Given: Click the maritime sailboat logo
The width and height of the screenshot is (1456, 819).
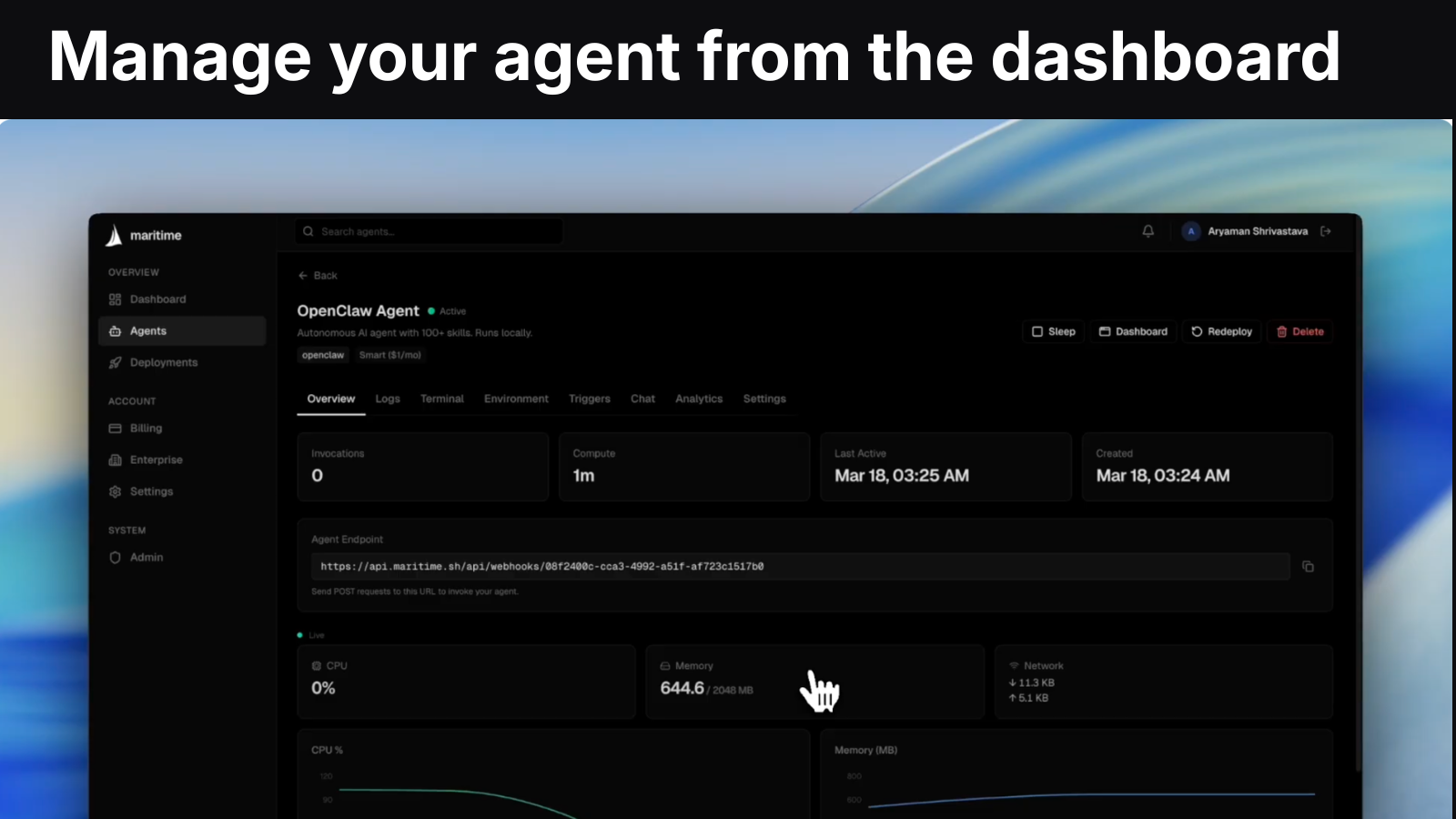Looking at the screenshot, I should (x=113, y=234).
